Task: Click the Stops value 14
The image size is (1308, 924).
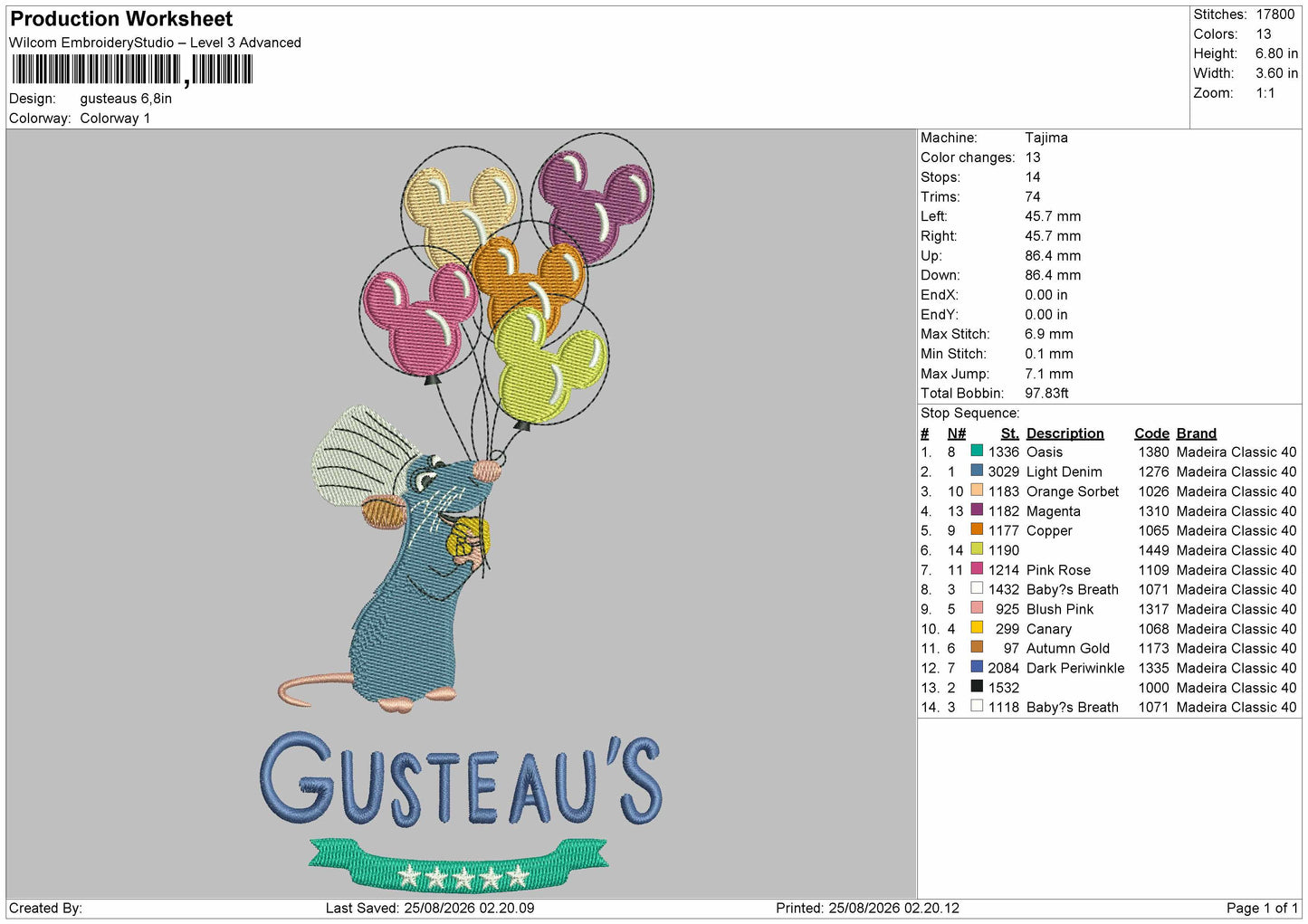Action: coord(1033,177)
